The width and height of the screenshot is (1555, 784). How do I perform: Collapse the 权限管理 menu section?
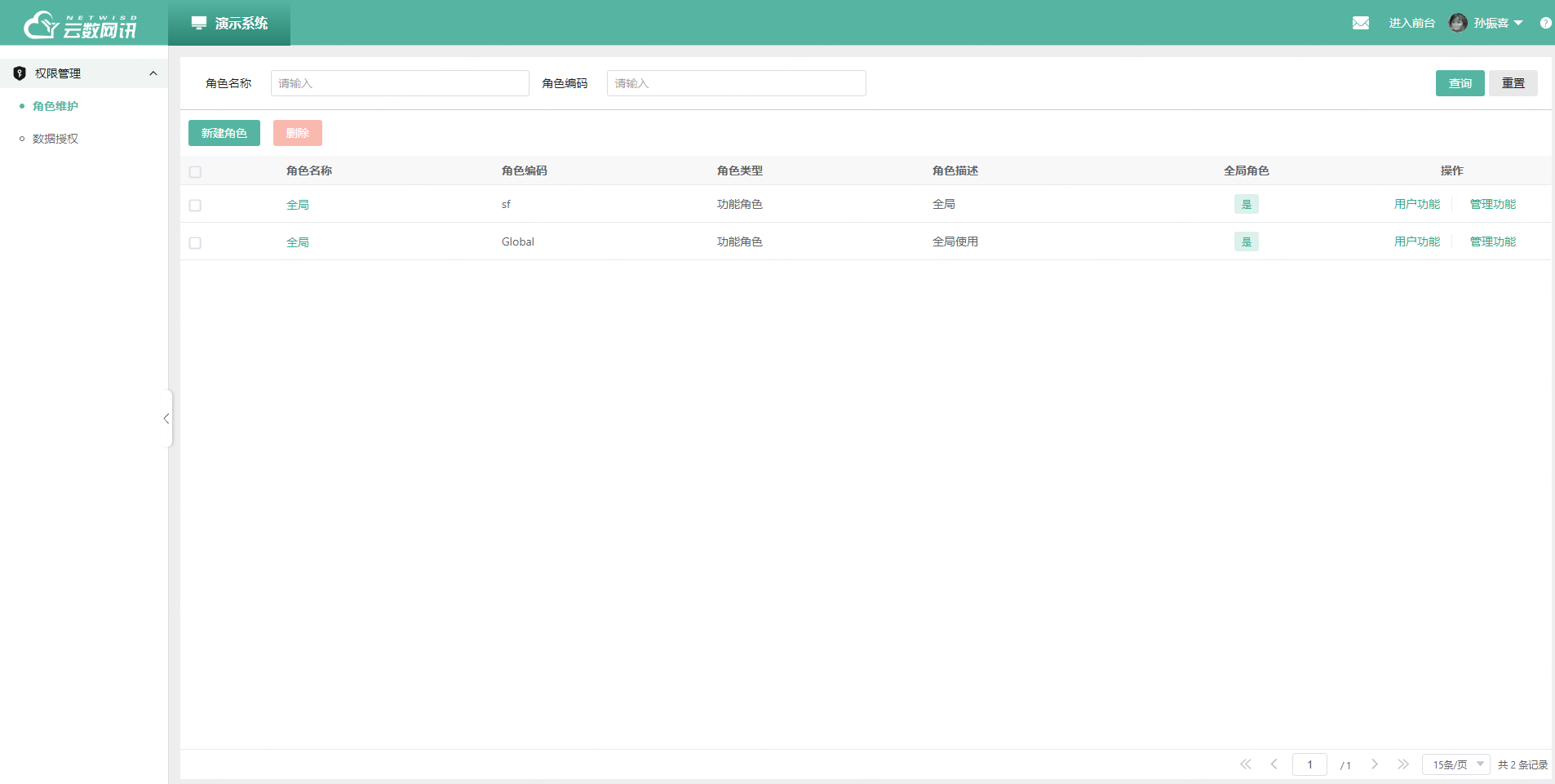[153, 73]
